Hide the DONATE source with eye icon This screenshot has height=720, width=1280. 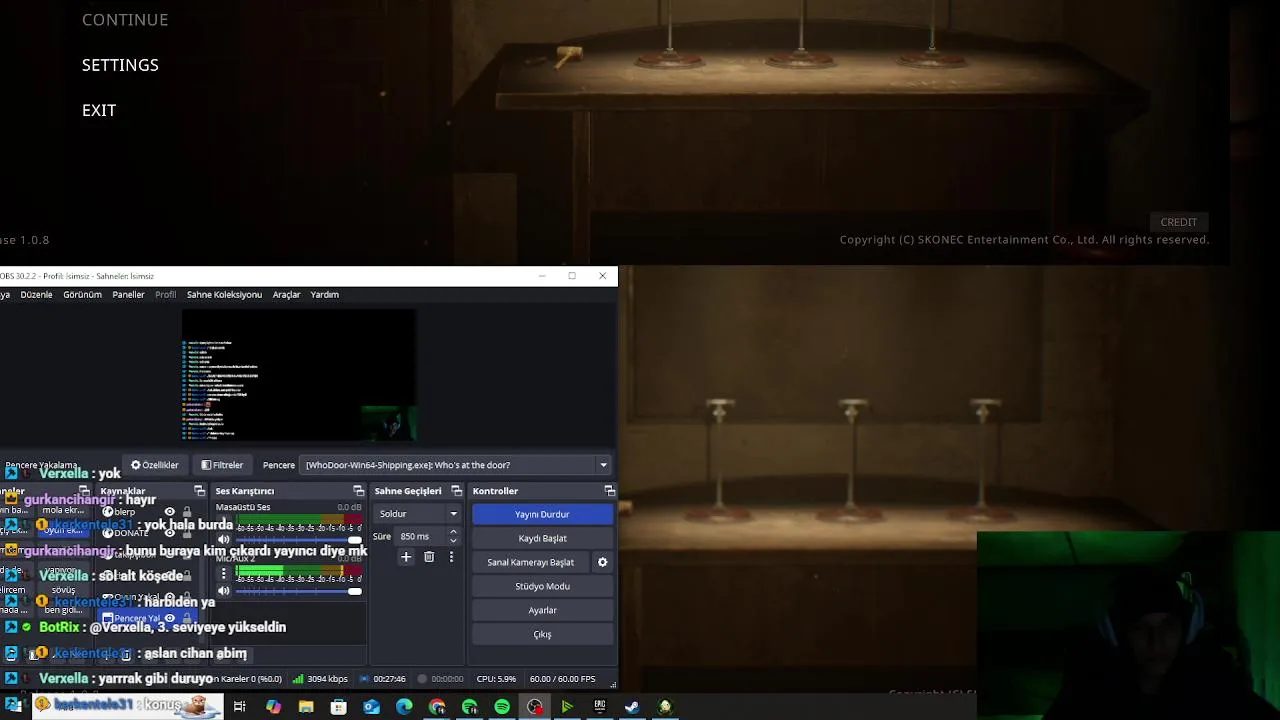coord(169,533)
